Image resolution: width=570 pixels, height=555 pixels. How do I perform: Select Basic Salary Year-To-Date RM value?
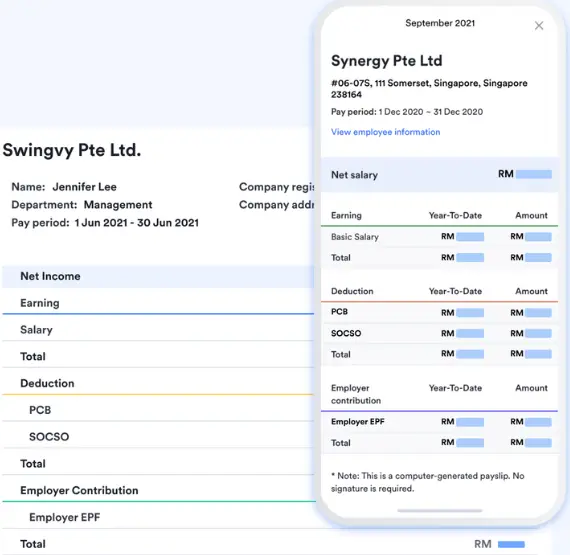click(x=462, y=237)
